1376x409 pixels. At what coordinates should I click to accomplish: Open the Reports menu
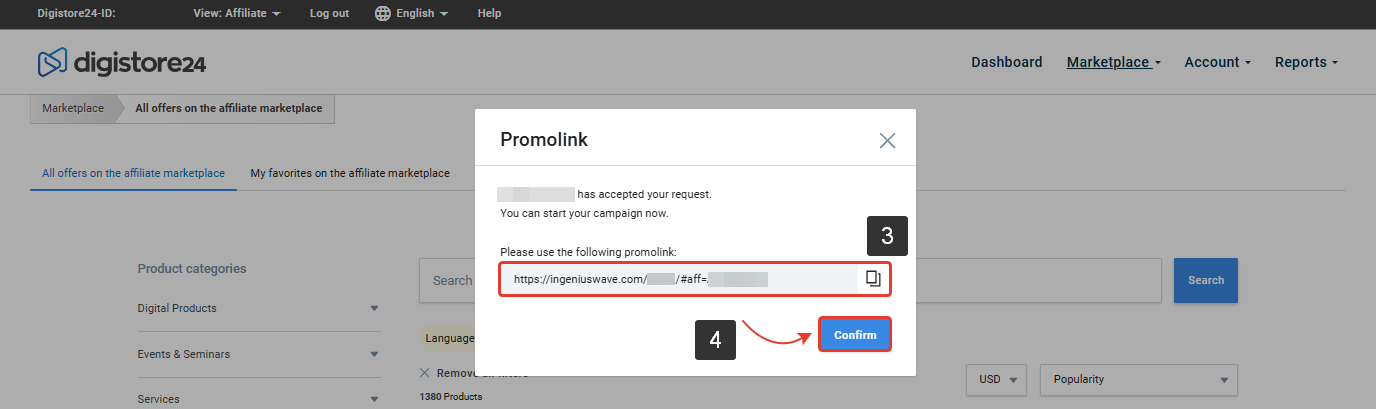tap(1306, 62)
